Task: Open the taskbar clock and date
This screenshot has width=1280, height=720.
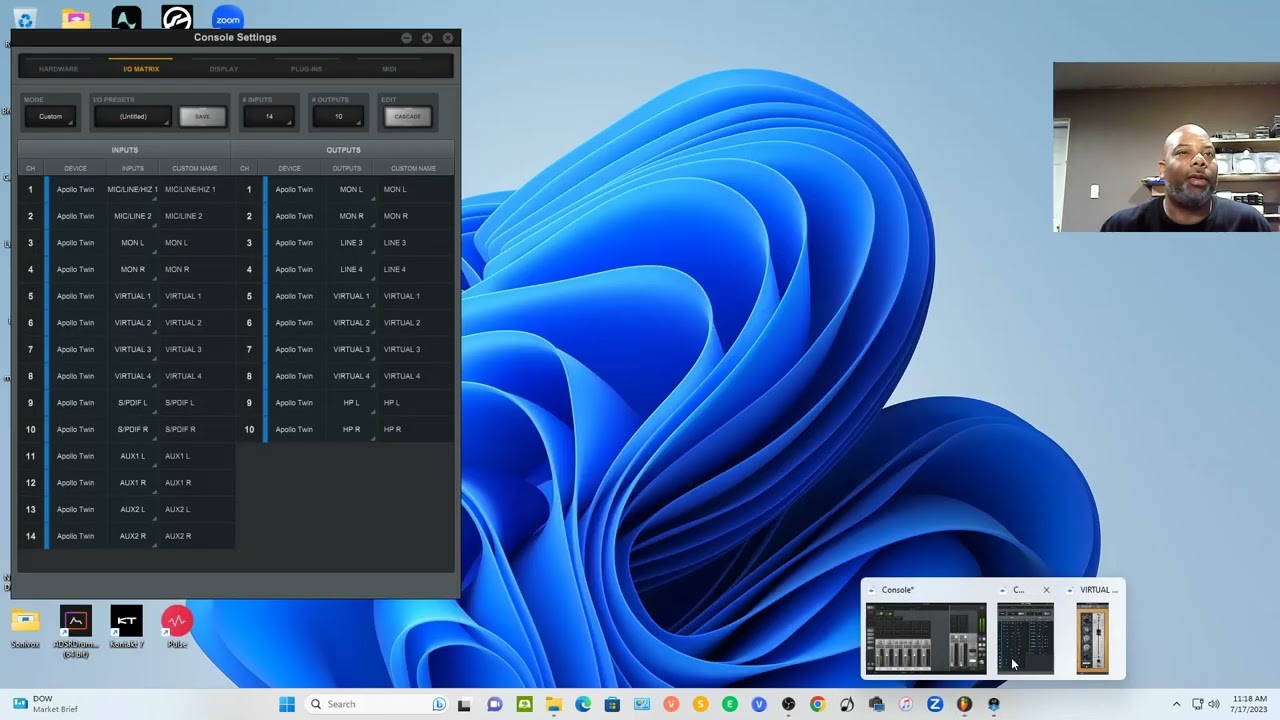Action: point(1250,704)
